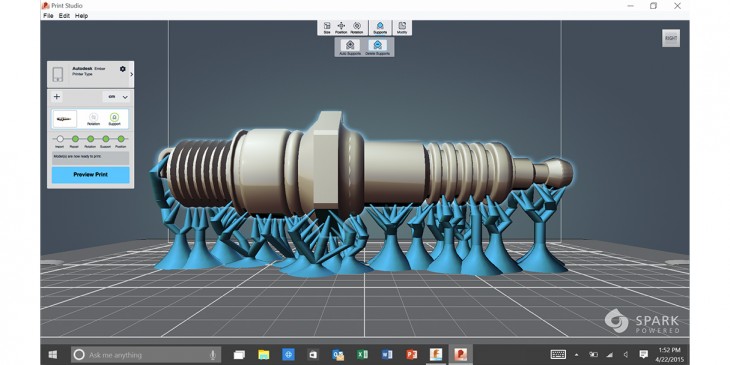Click the Ask me anything search box
This screenshot has height=365, width=730.
146,355
